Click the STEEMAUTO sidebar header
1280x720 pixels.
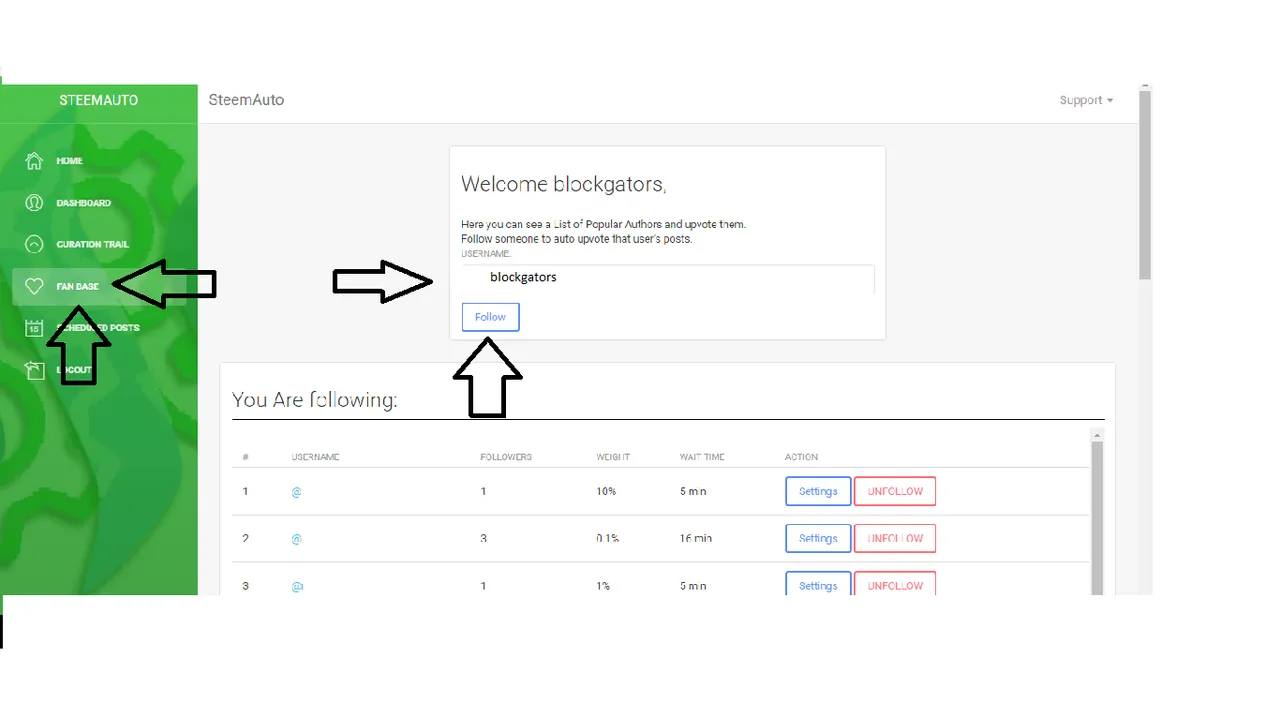tap(99, 100)
